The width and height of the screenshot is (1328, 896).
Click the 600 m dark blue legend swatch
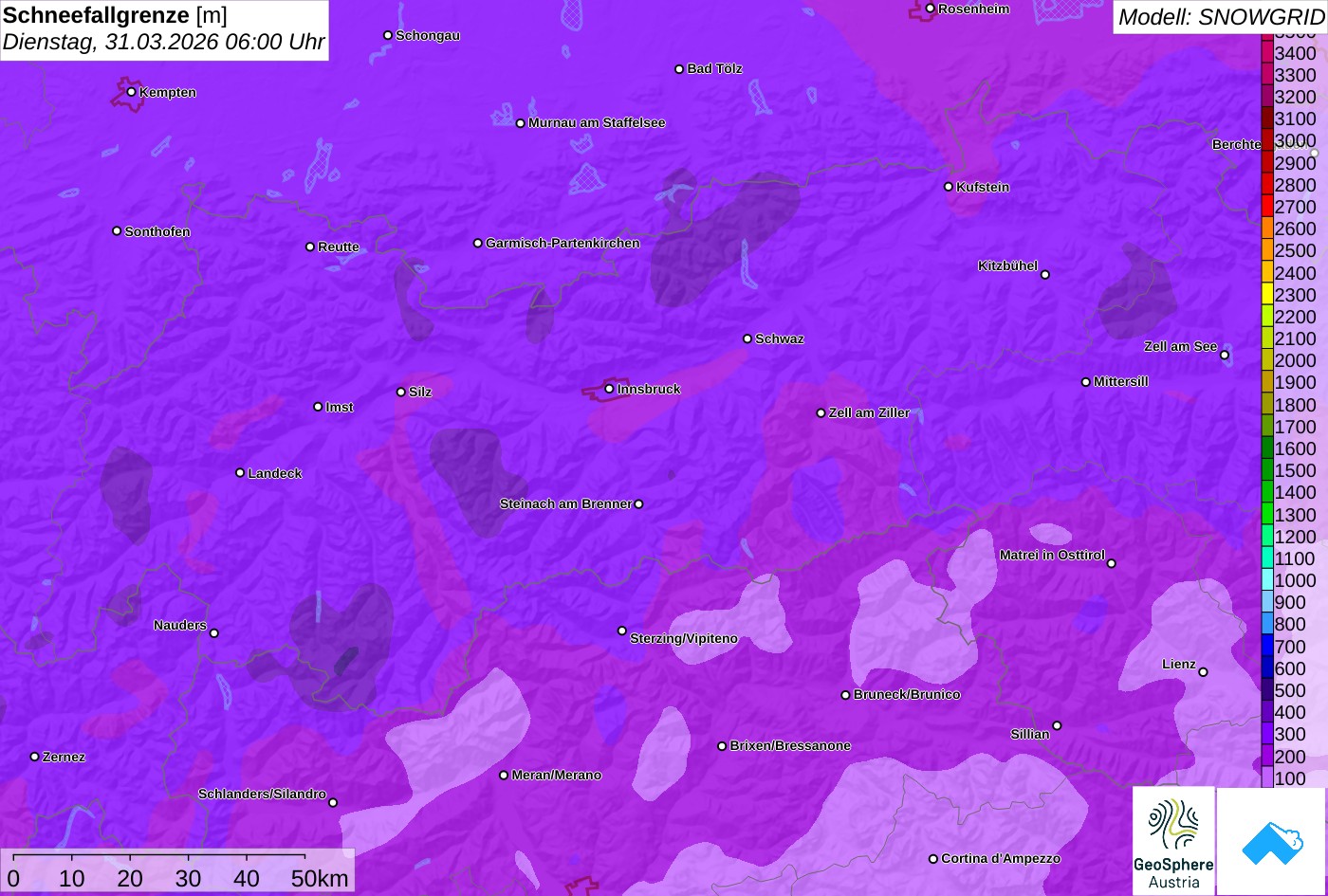[1267, 668]
